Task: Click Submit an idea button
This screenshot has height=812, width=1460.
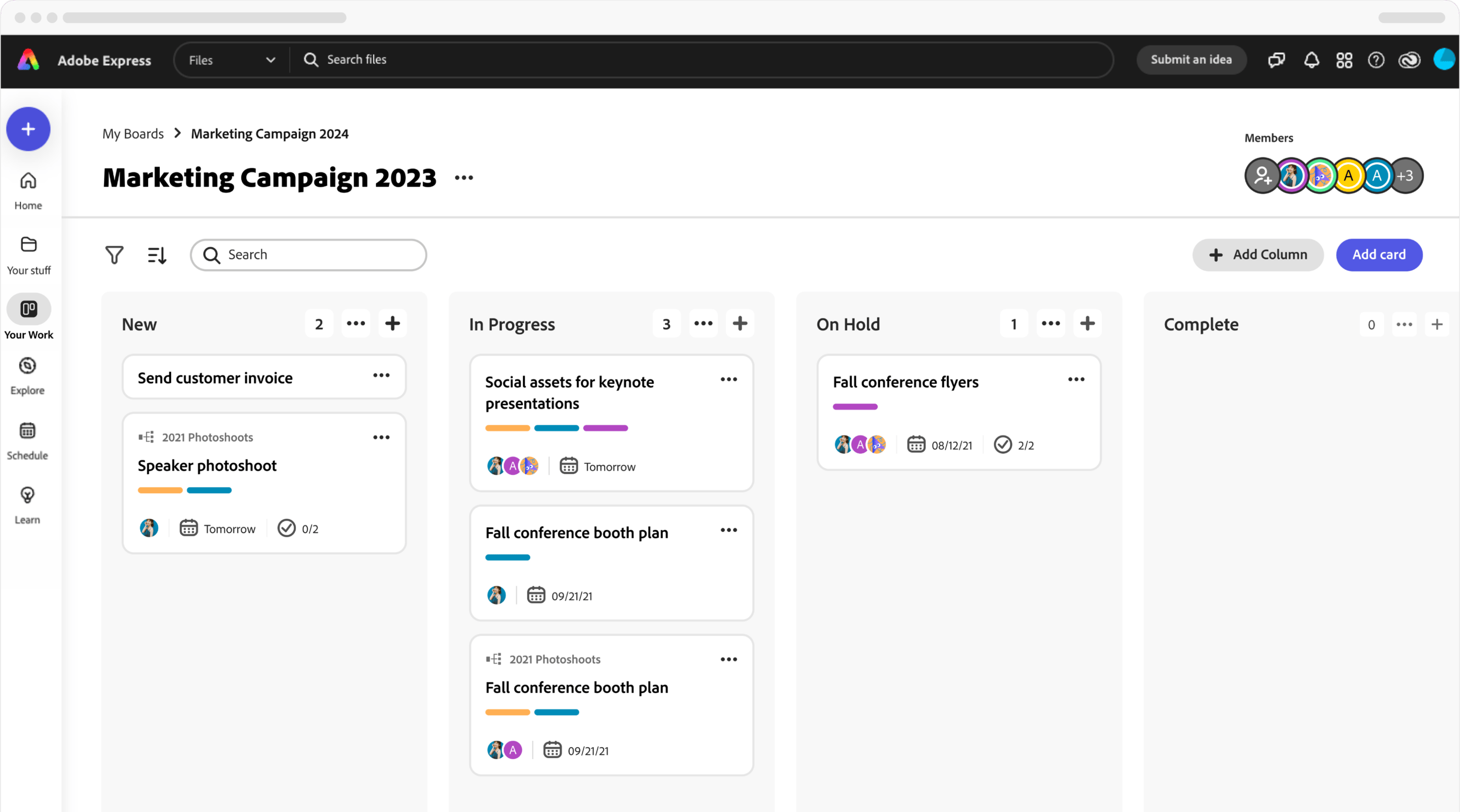Action: [1191, 59]
